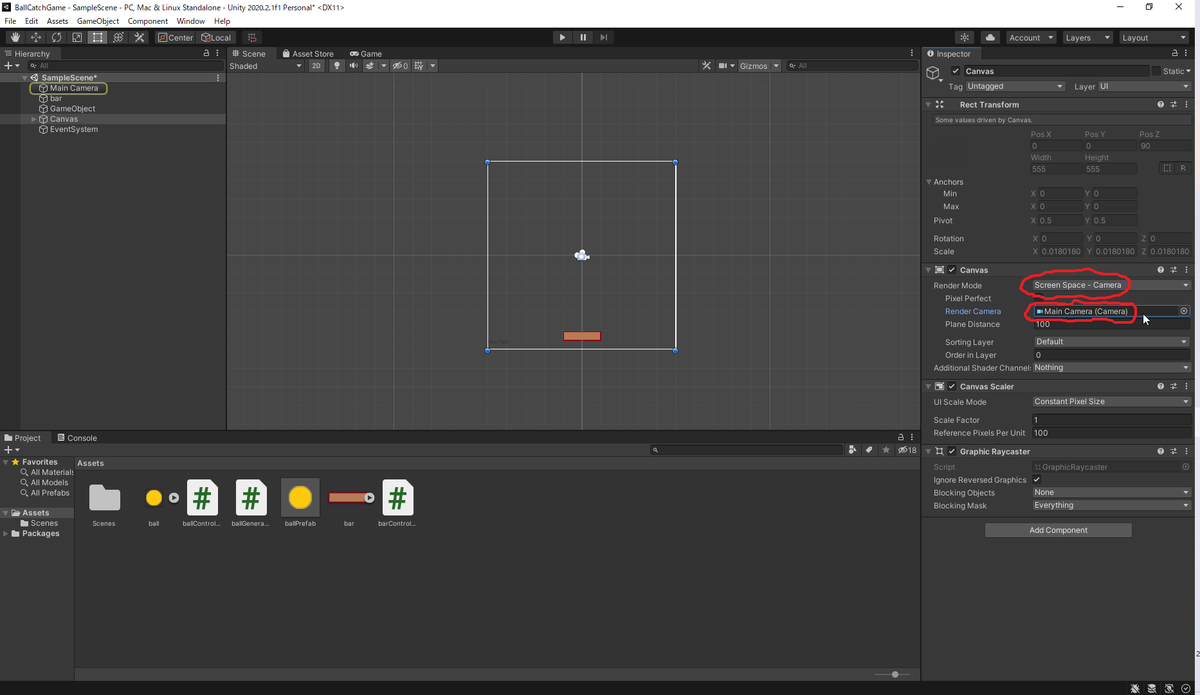Image resolution: width=1200 pixels, height=695 pixels.
Task: Open Canvas Scaler options menu
Action: (1186, 386)
